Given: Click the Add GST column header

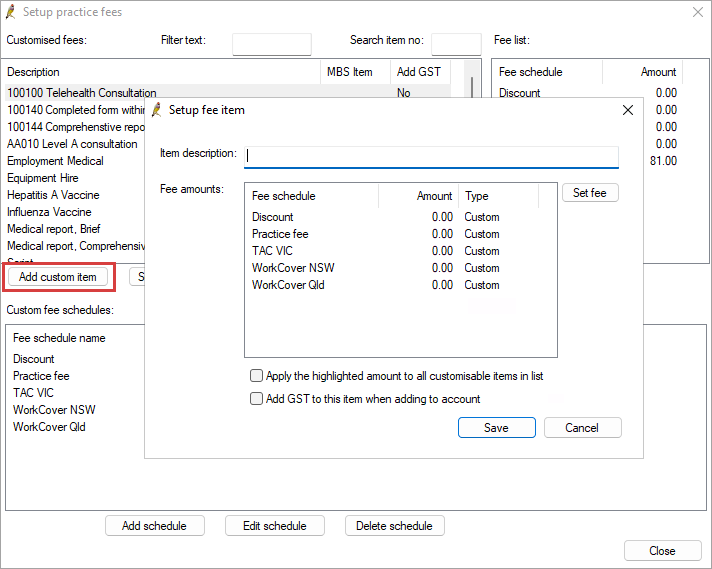Looking at the screenshot, I should pyautogui.click(x=420, y=72).
